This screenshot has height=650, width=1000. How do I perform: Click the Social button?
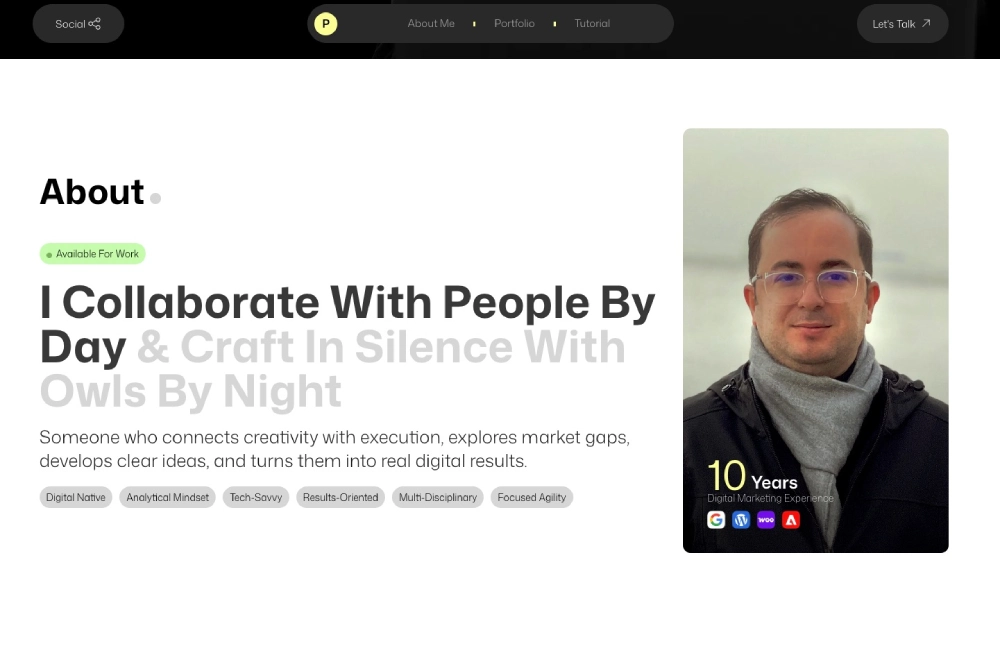pyautogui.click(x=78, y=24)
